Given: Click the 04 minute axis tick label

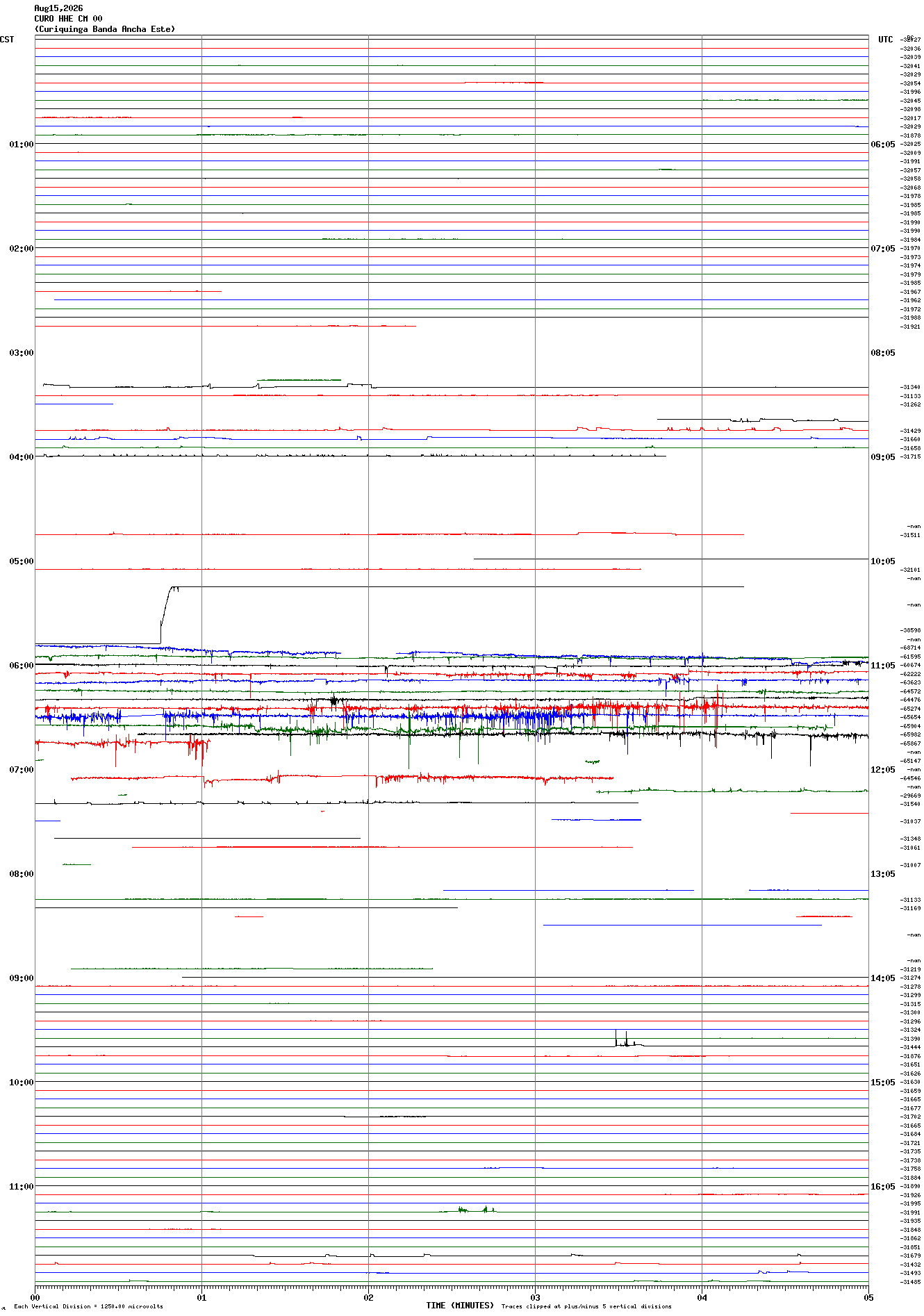Looking at the screenshot, I should point(702,1298).
